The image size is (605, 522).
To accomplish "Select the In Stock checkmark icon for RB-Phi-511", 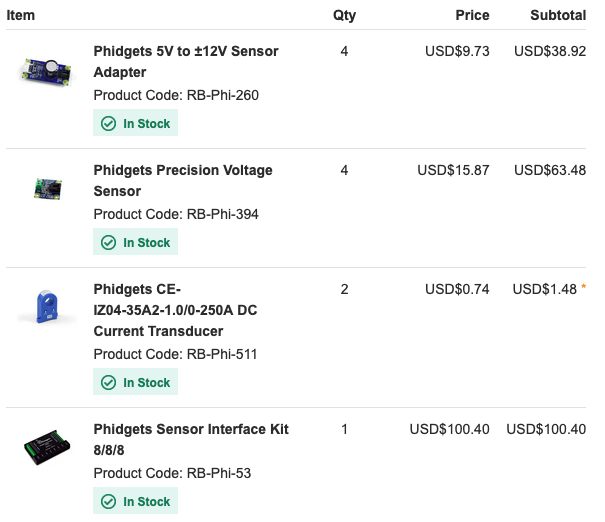I will click(x=108, y=383).
